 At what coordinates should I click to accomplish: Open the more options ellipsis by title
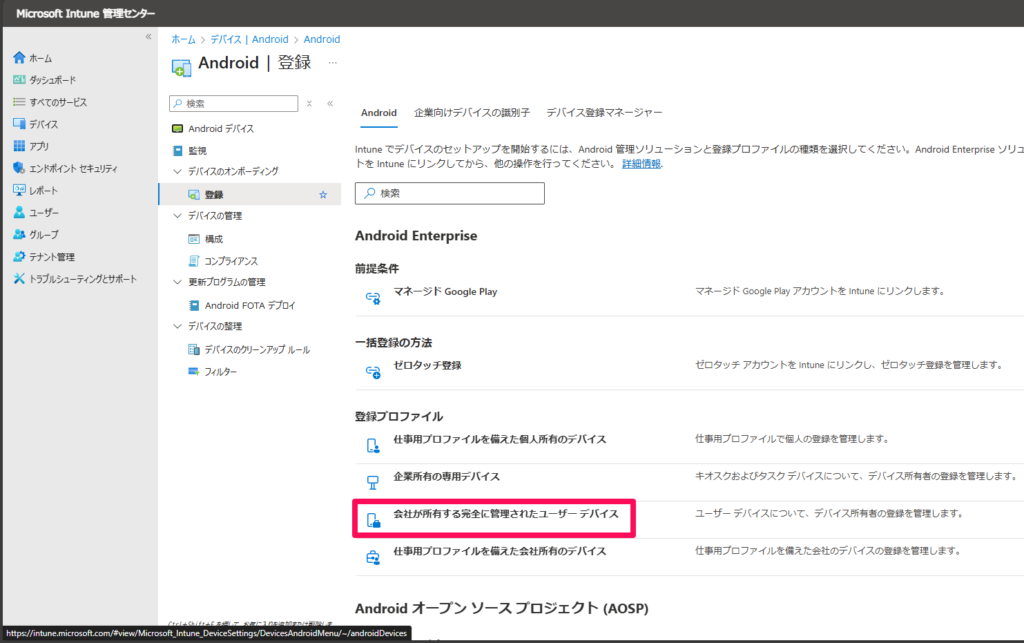(332, 63)
